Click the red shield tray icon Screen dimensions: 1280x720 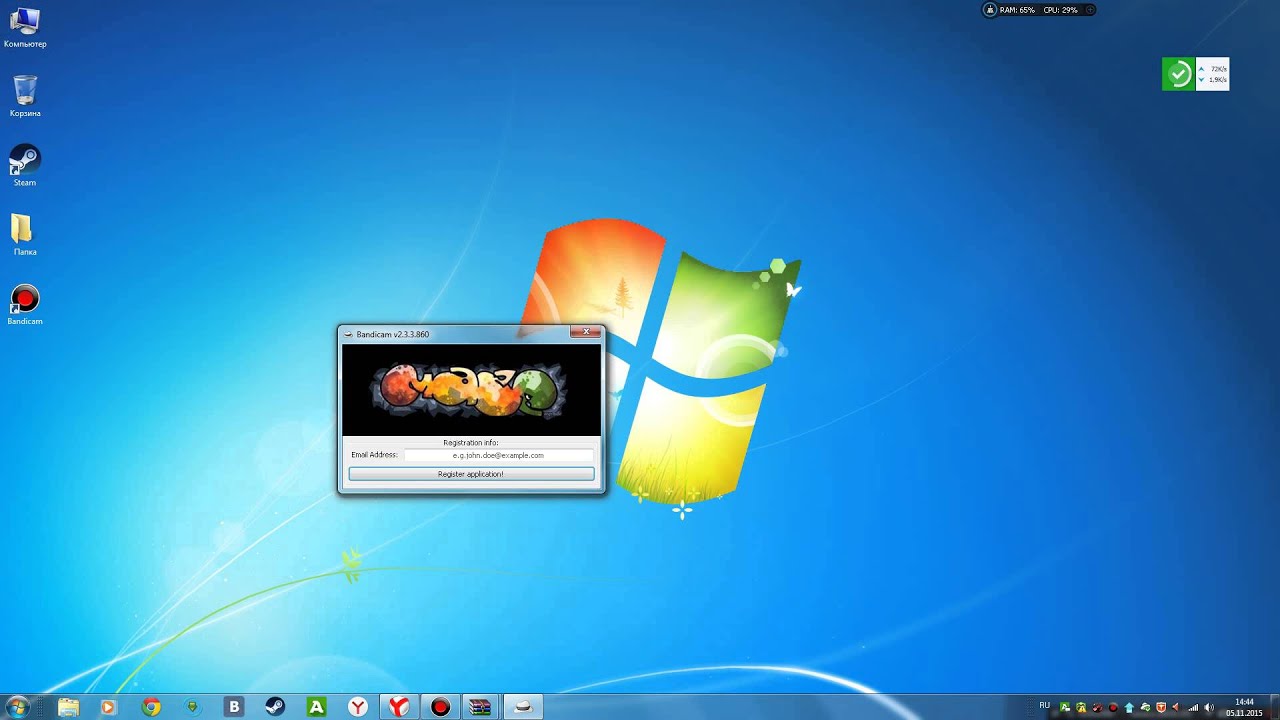pyautogui.click(x=1161, y=707)
